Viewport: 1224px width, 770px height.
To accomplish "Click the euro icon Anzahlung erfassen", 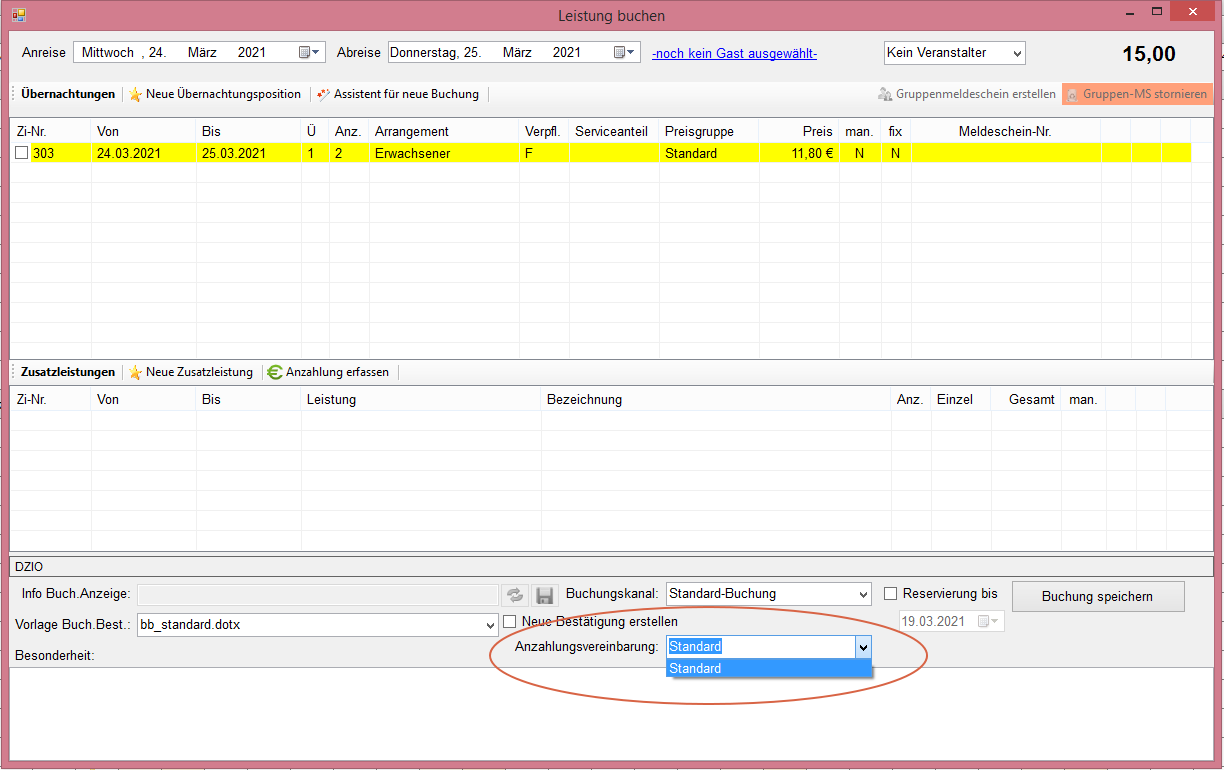I will 275,372.
